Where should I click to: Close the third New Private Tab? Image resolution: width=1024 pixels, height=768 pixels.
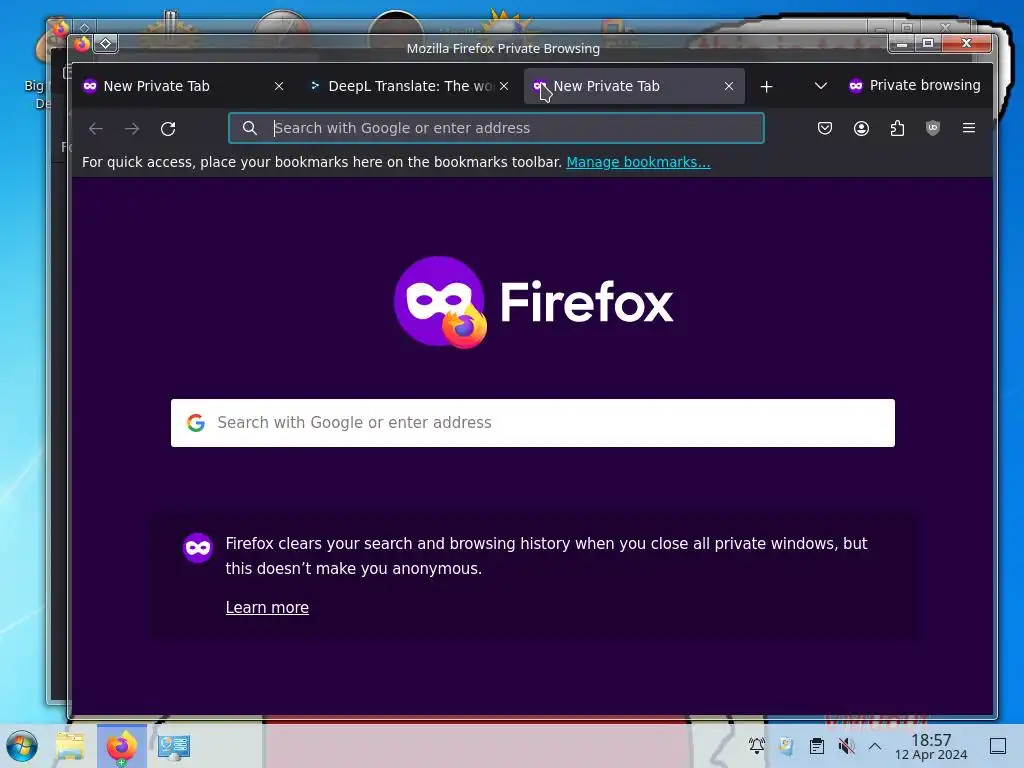tap(729, 86)
